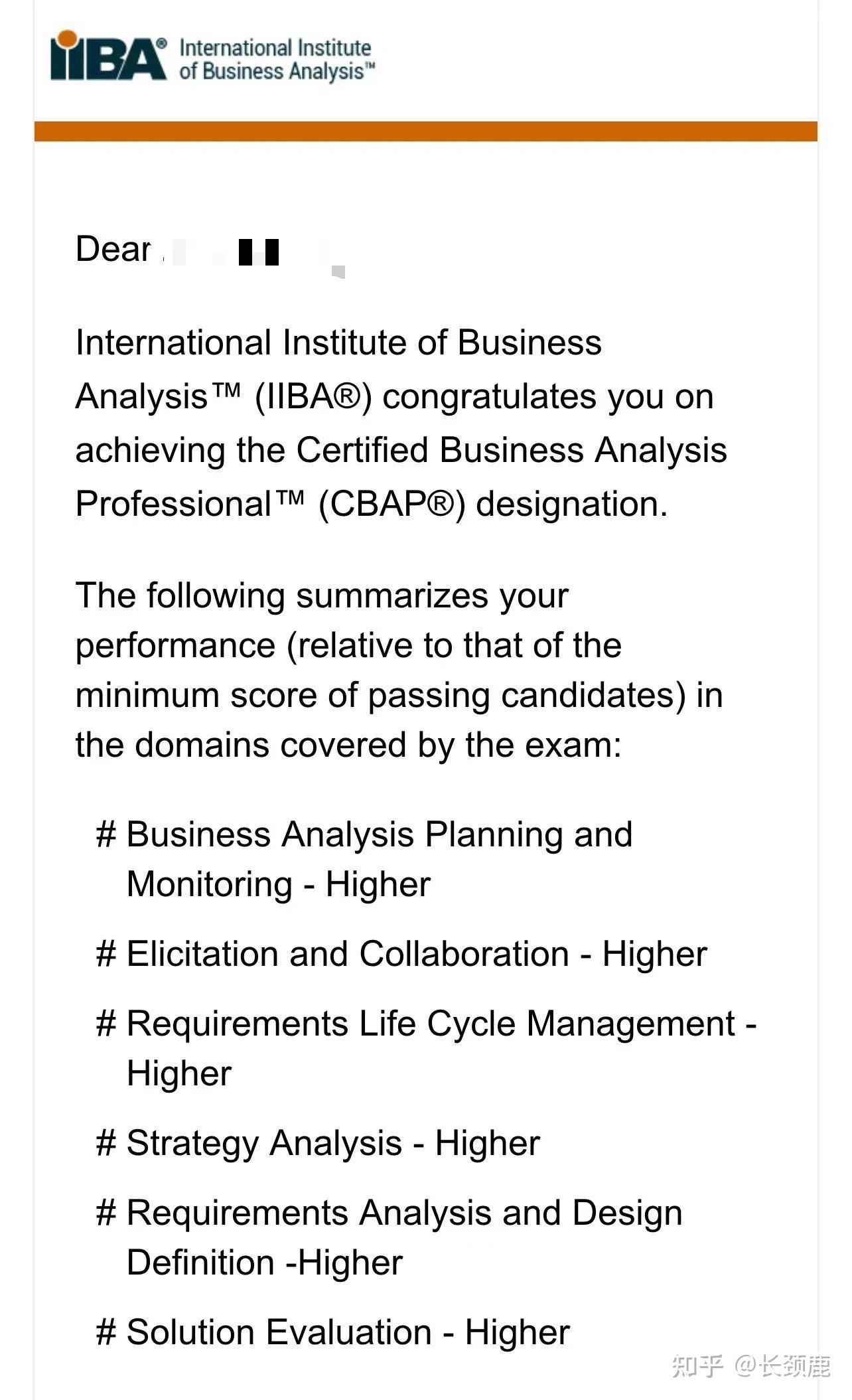852x1400 pixels.
Task: Click the hash mark before Strategy Analysis
Action: pyautogui.click(x=106, y=1143)
